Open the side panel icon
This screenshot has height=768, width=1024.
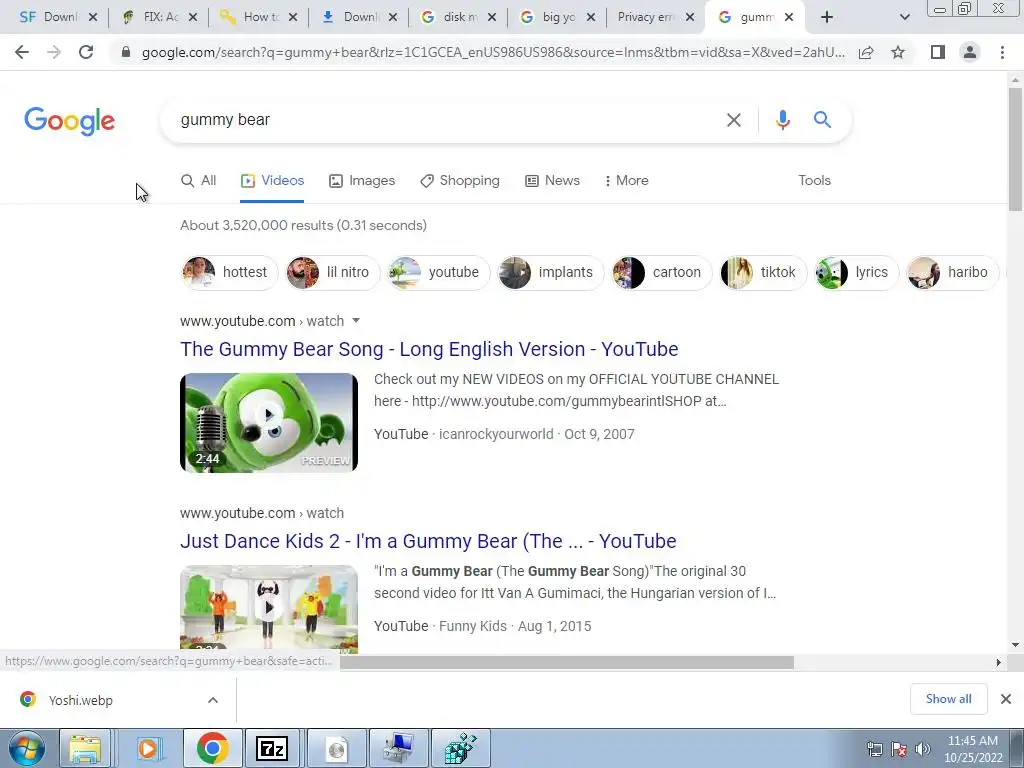(x=938, y=52)
